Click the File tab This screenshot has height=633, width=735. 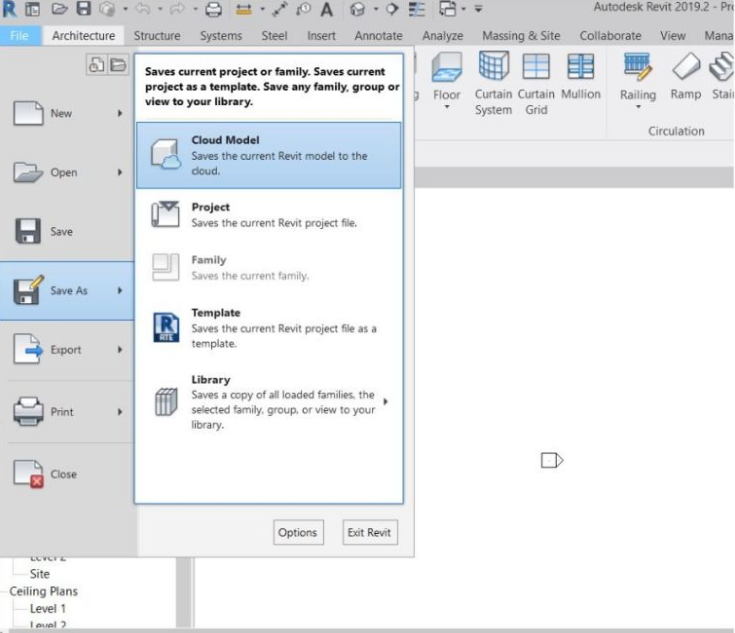pos(19,36)
